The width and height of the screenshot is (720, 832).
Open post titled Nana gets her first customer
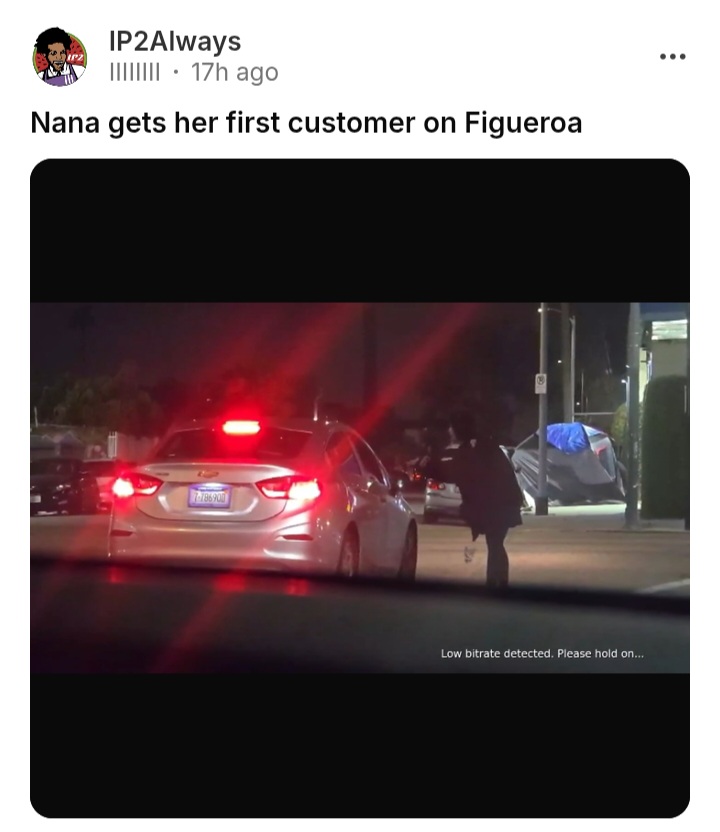point(306,123)
